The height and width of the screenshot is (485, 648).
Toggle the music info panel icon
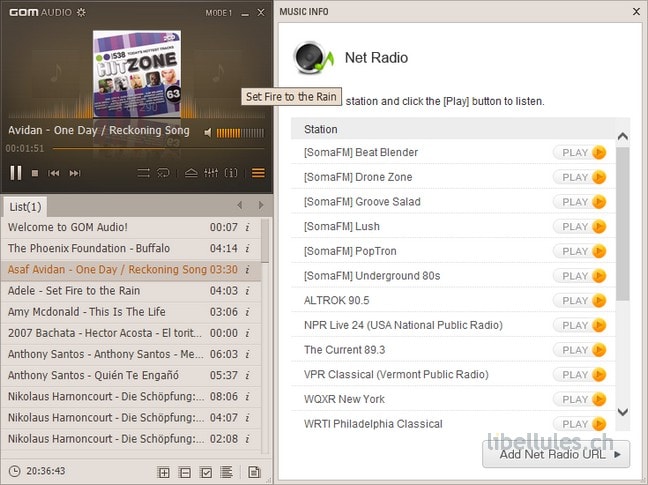231,173
